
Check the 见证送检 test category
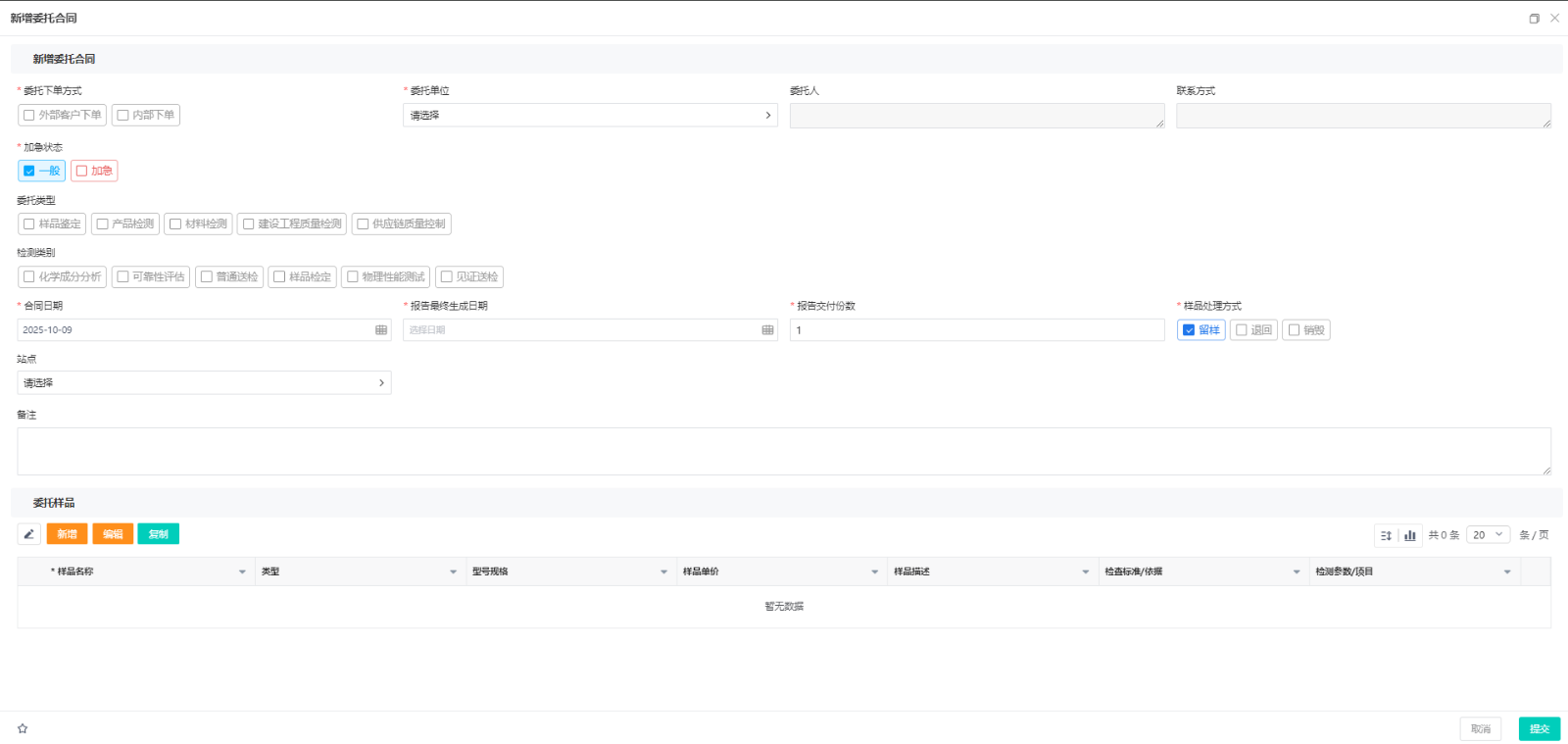pos(469,276)
